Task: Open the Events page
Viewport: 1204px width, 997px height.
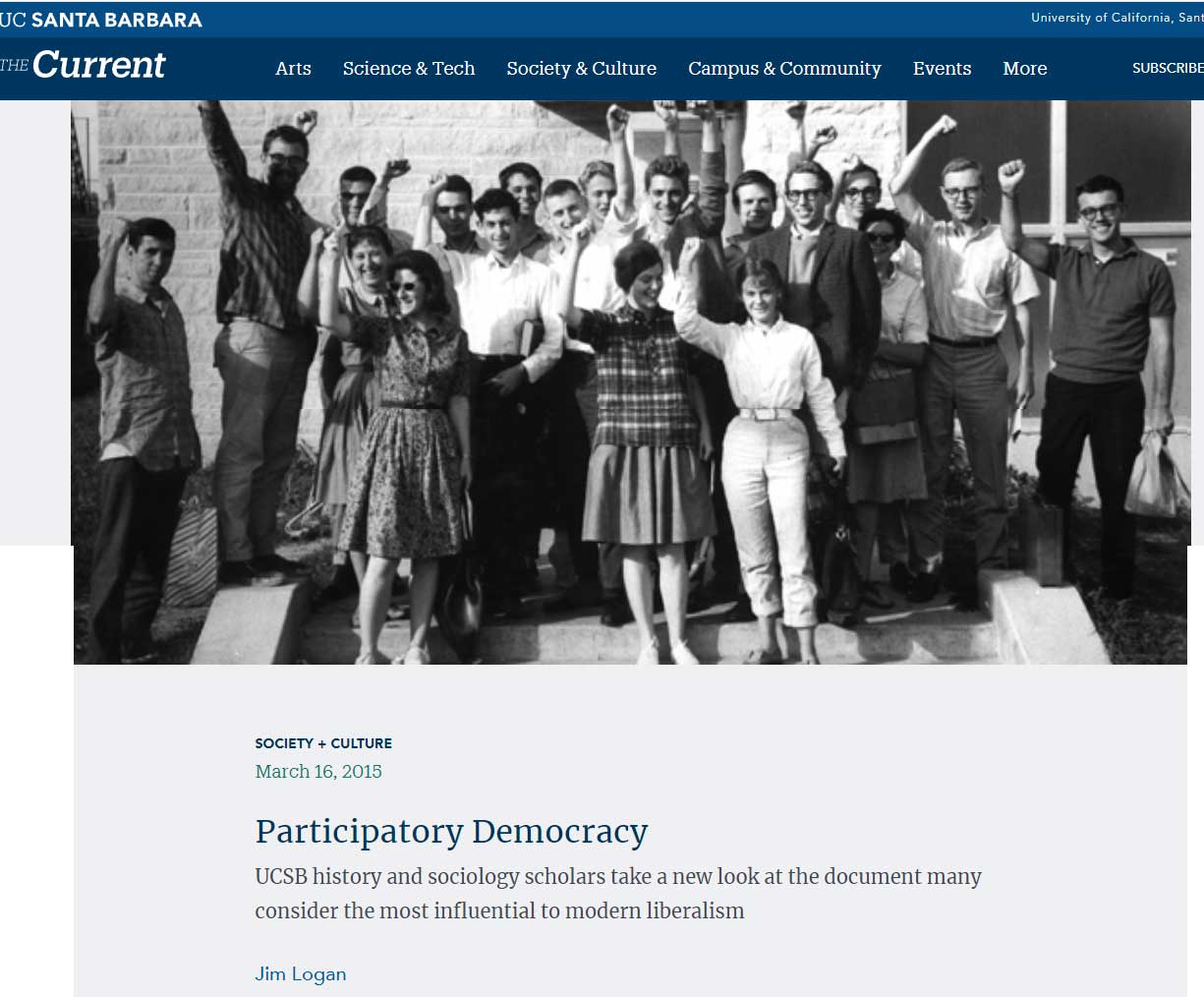Action: tap(942, 69)
